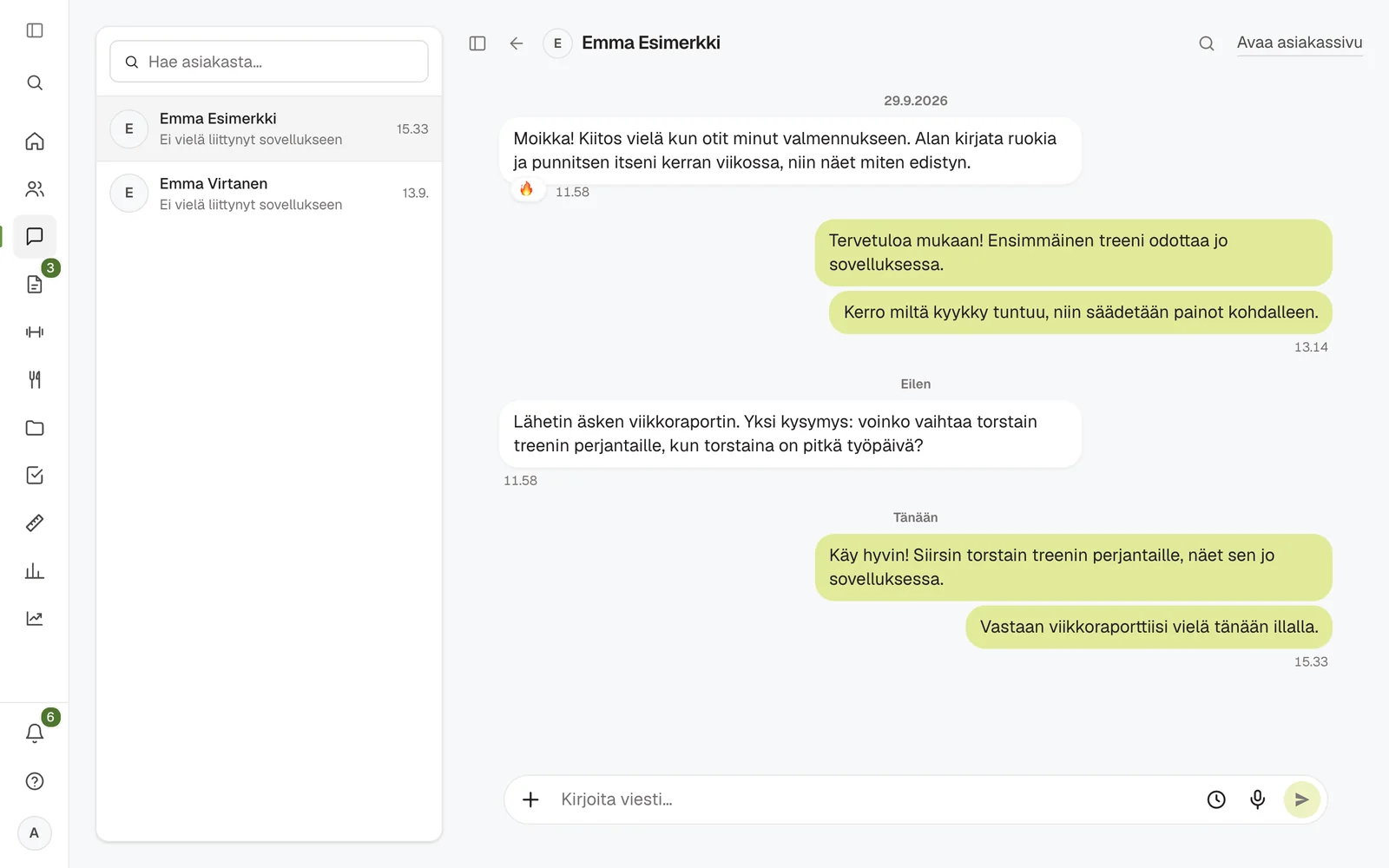1389x868 pixels.
Task: Toggle the conversation list panel icon
Action: [x=477, y=43]
